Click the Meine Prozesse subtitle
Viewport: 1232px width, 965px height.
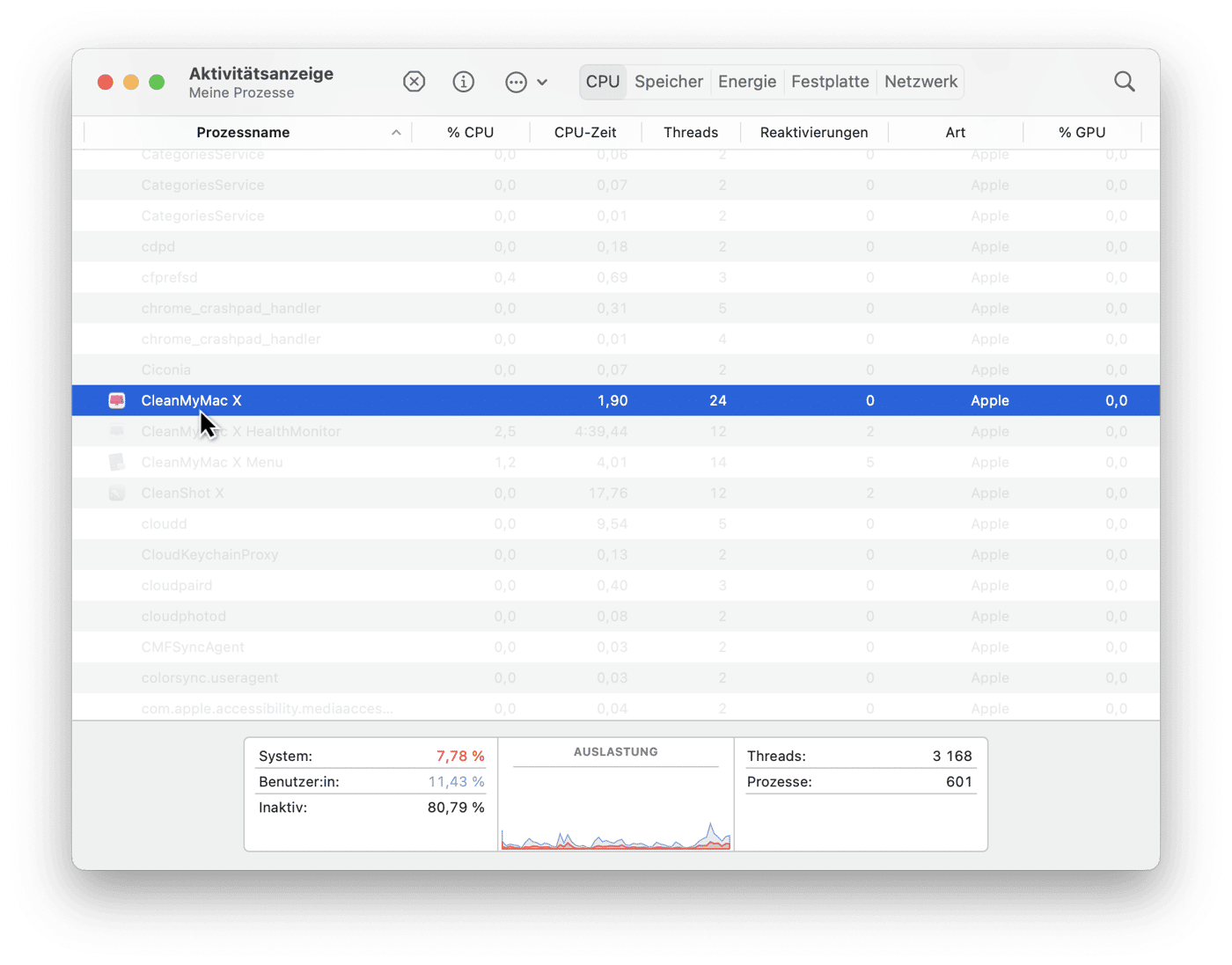pos(241,93)
